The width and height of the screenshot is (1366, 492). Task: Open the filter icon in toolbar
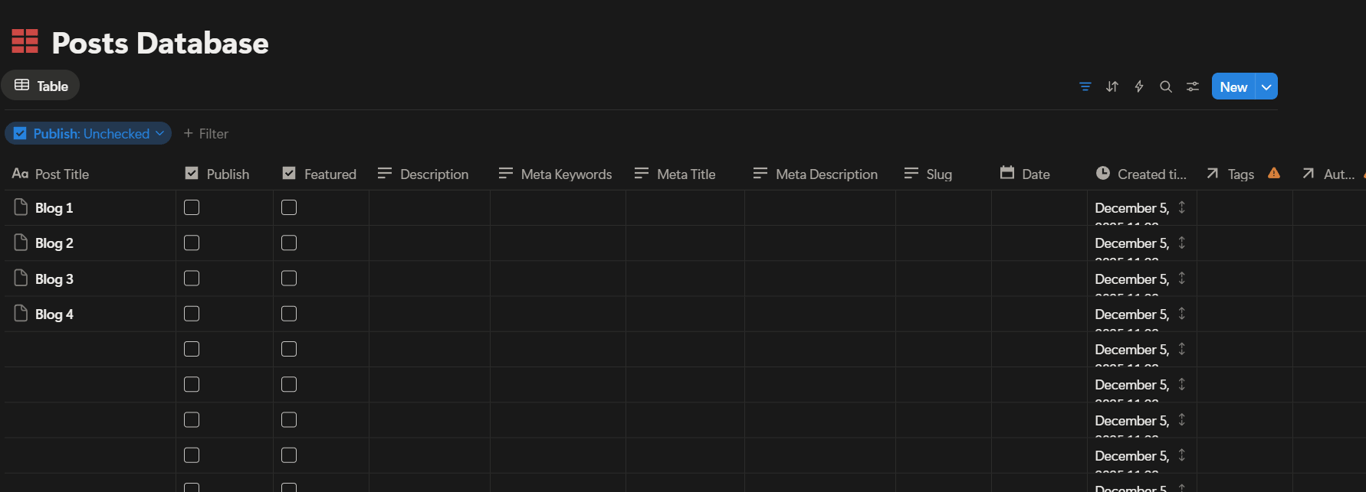[x=1085, y=87]
